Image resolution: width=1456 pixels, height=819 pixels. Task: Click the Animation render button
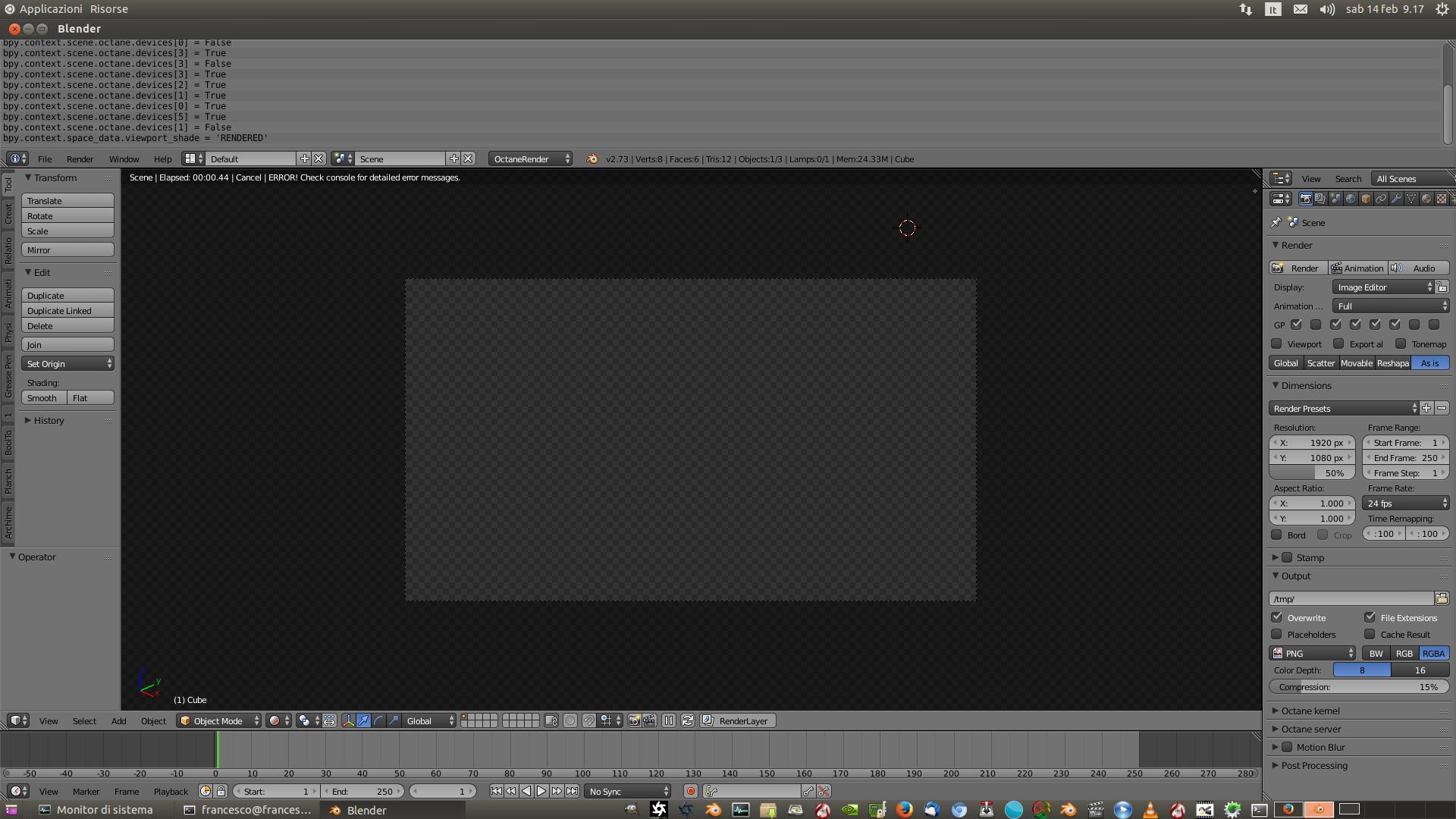pos(1357,268)
